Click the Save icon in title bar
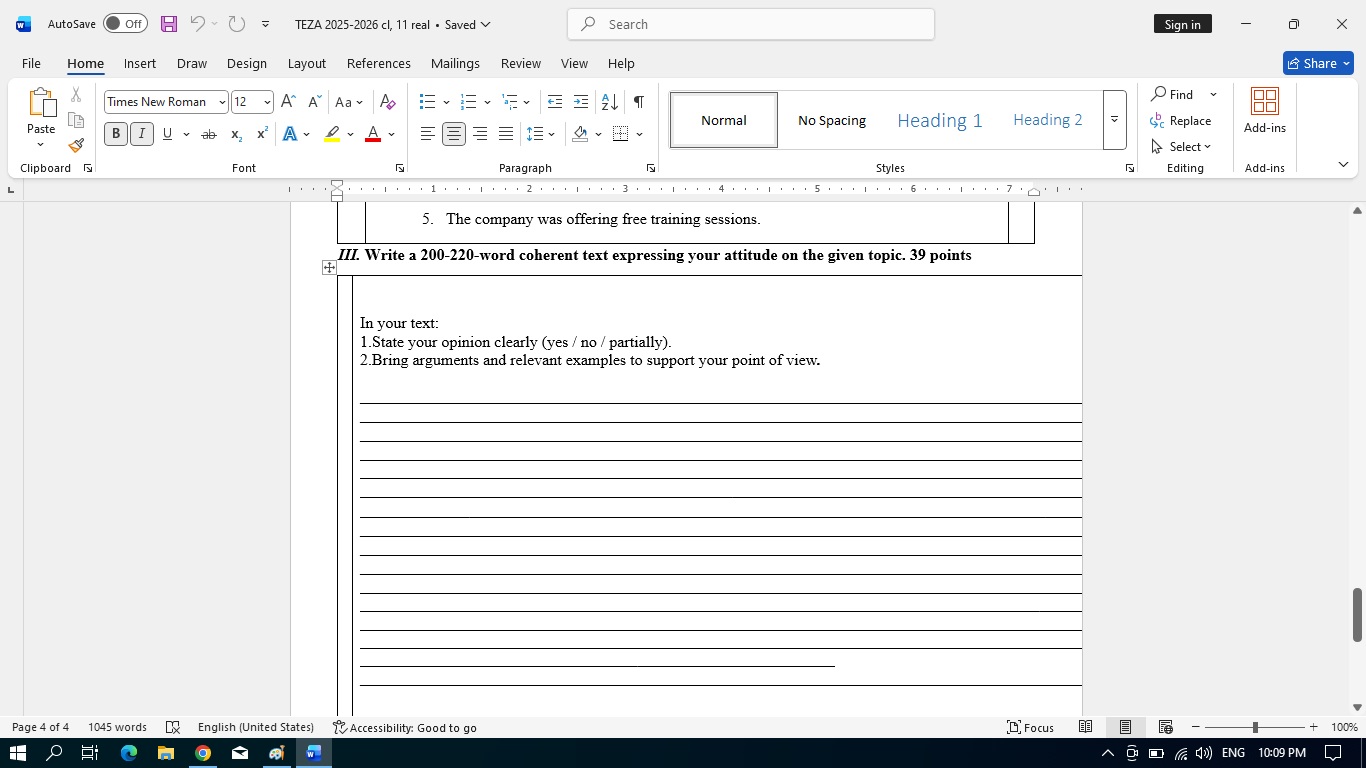Image resolution: width=1366 pixels, height=768 pixels. pos(168,24)
